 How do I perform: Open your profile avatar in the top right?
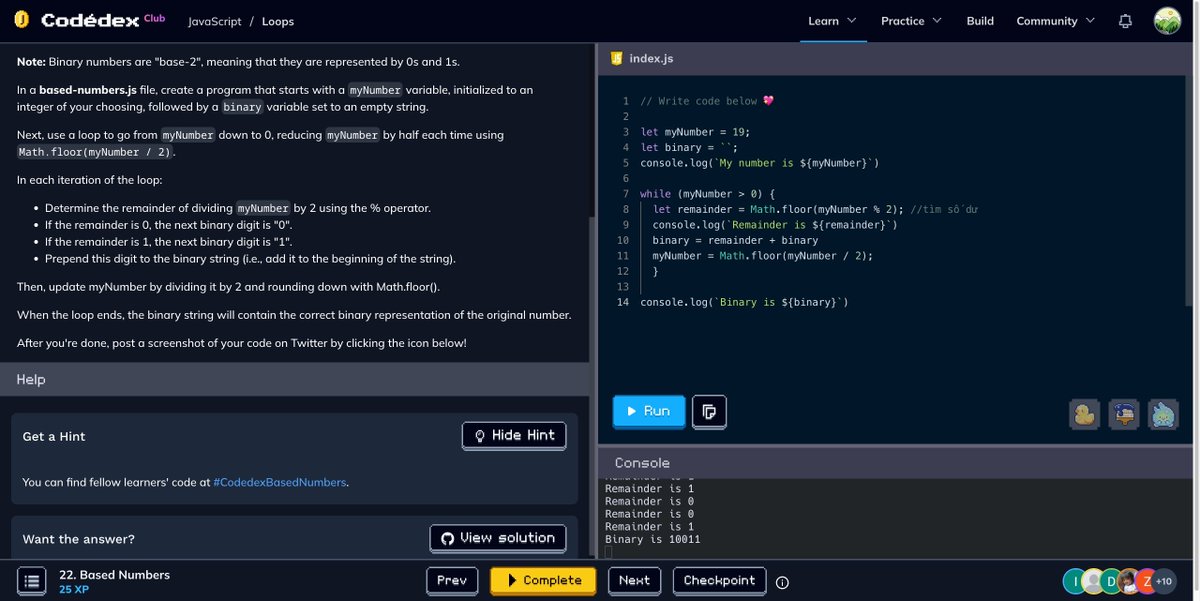click(x=1167, y=19)
